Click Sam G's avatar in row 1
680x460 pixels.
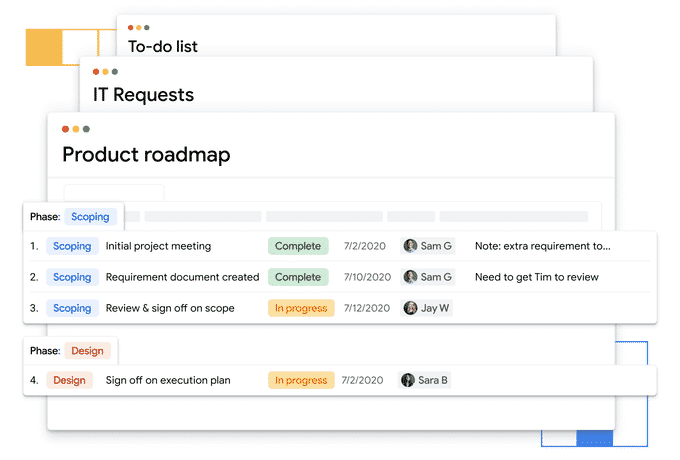tap(410, 246)
